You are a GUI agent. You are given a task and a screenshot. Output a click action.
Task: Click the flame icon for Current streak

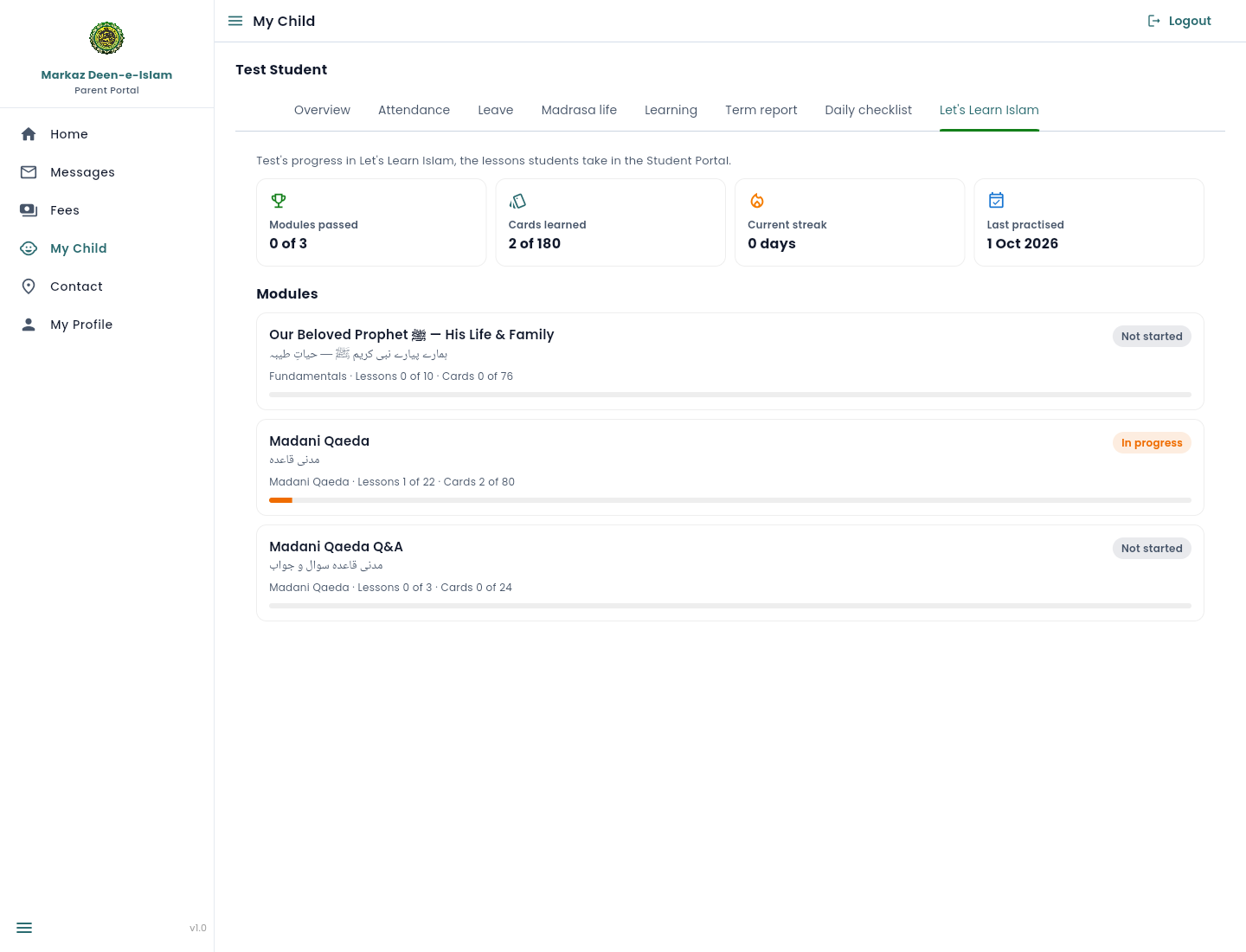(x=757, y=201)
